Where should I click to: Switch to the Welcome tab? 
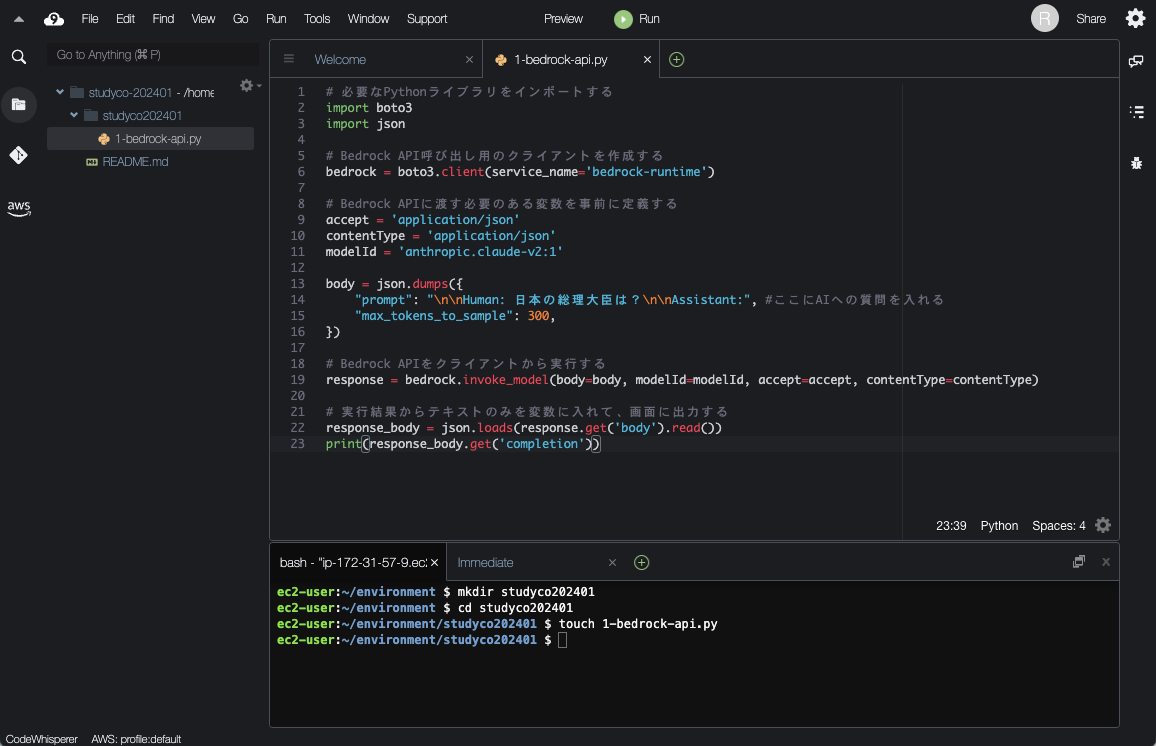coord(340,59)
